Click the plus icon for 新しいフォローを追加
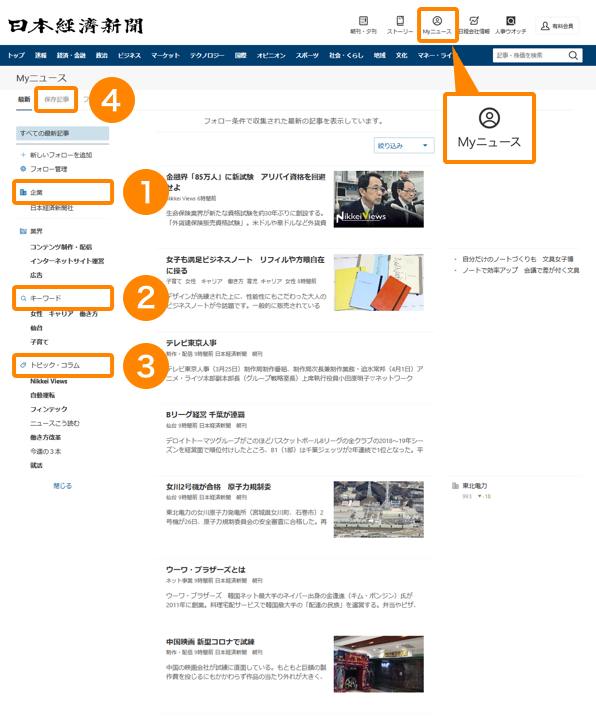The image size is (596, 716). pos(23,155)
